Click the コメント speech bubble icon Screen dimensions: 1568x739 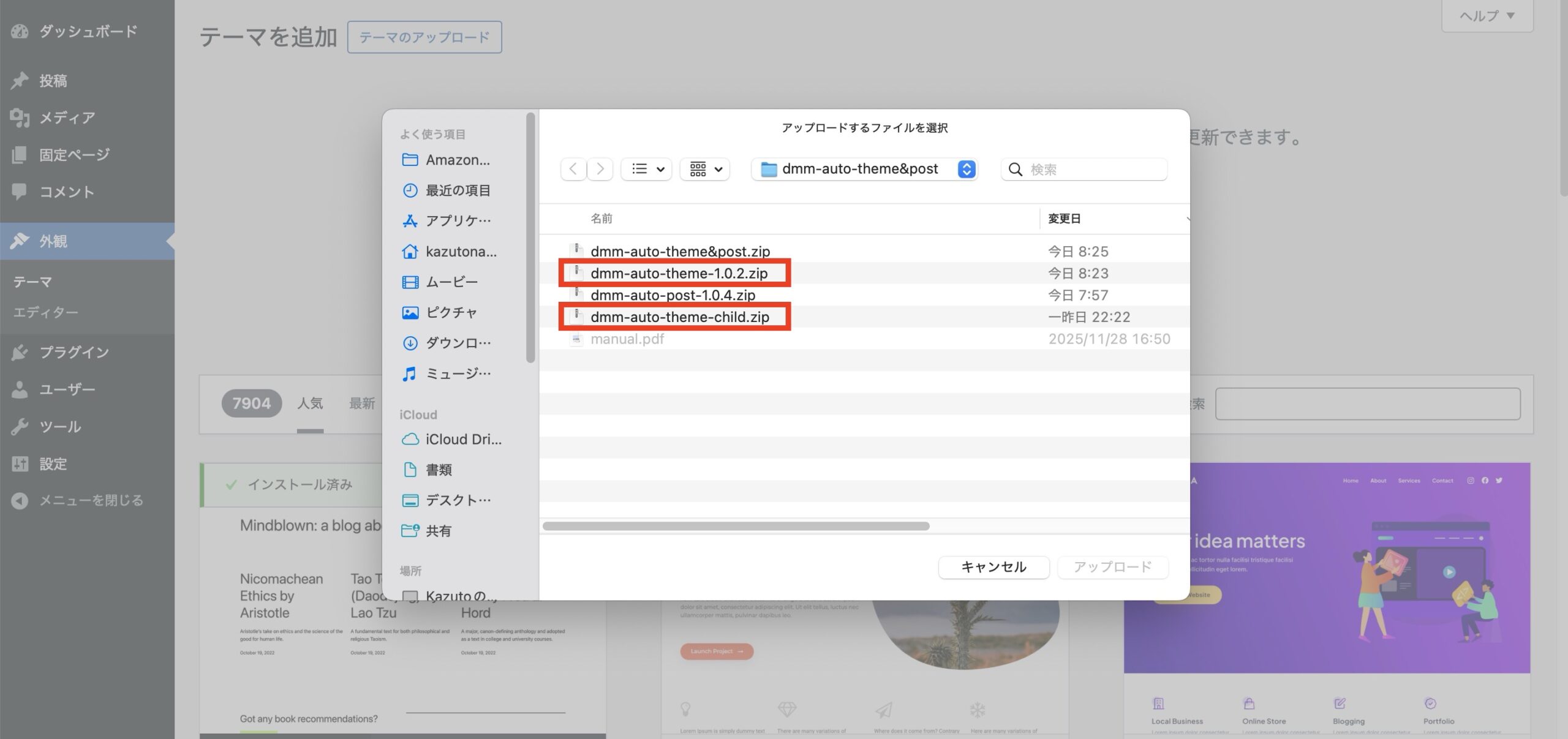19,191
